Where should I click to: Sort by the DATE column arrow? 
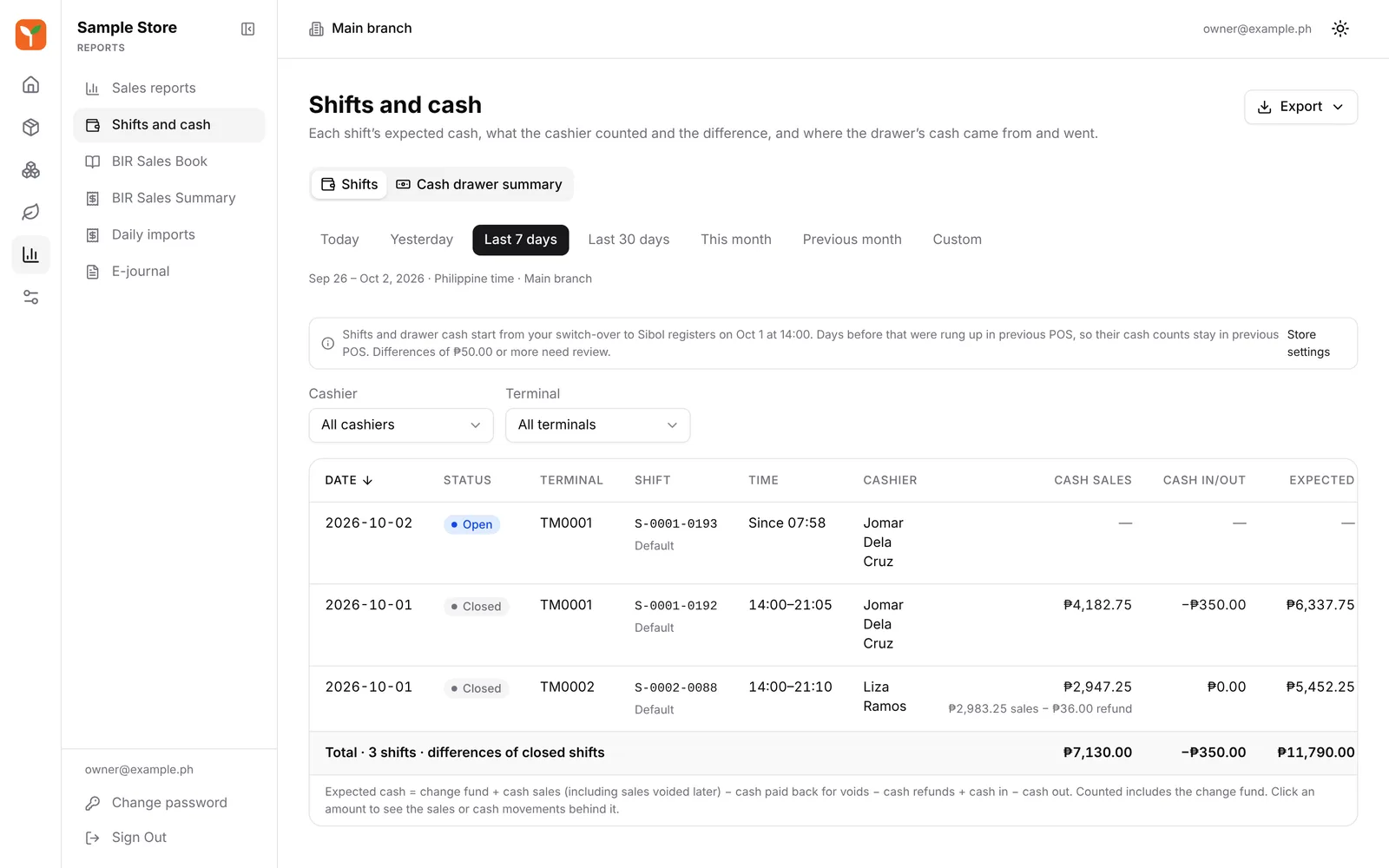[367, 480]
